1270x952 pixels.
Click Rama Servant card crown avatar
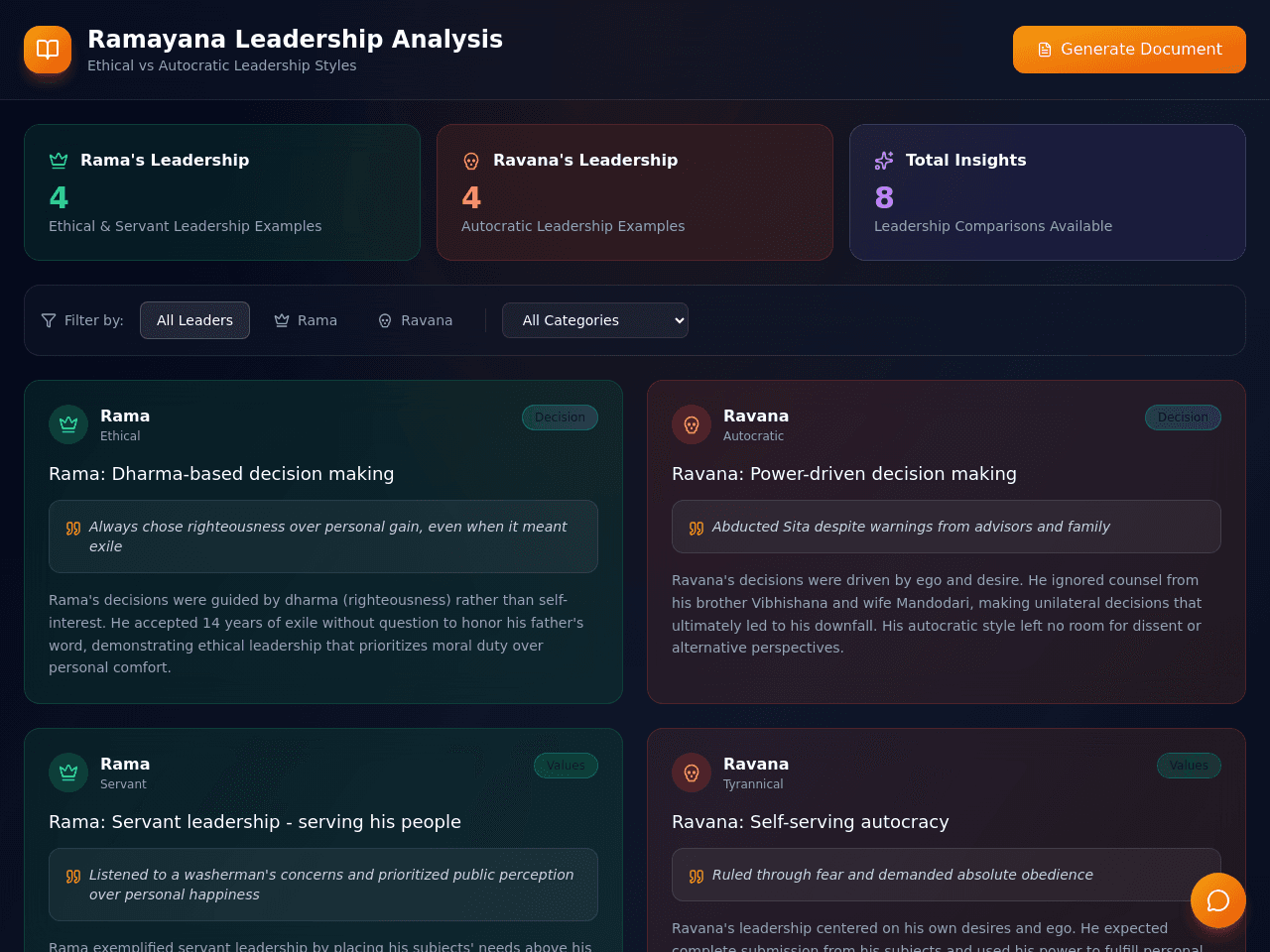point(68,773)
